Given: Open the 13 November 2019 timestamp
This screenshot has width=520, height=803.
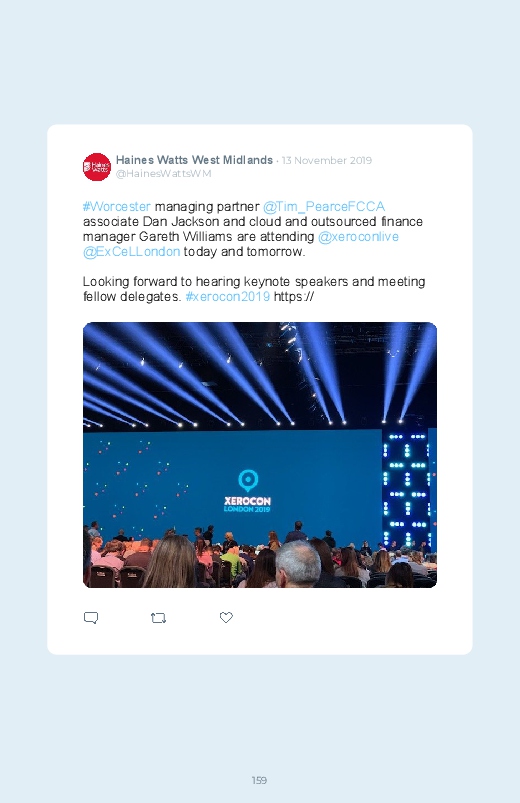Looking at the screenshot, I should (x=327, y=160).
